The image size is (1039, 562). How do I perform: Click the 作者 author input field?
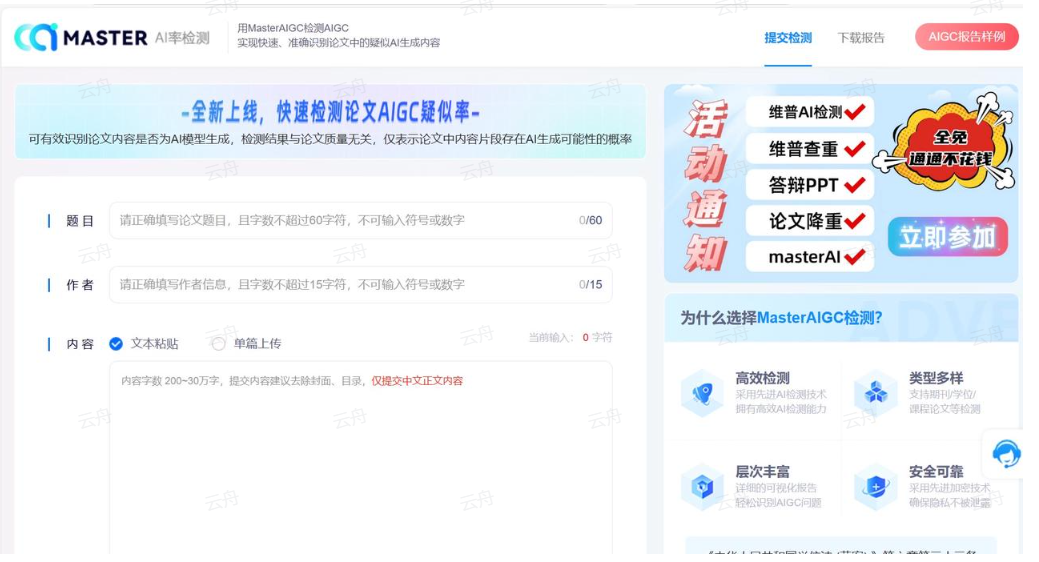(360, 284)
